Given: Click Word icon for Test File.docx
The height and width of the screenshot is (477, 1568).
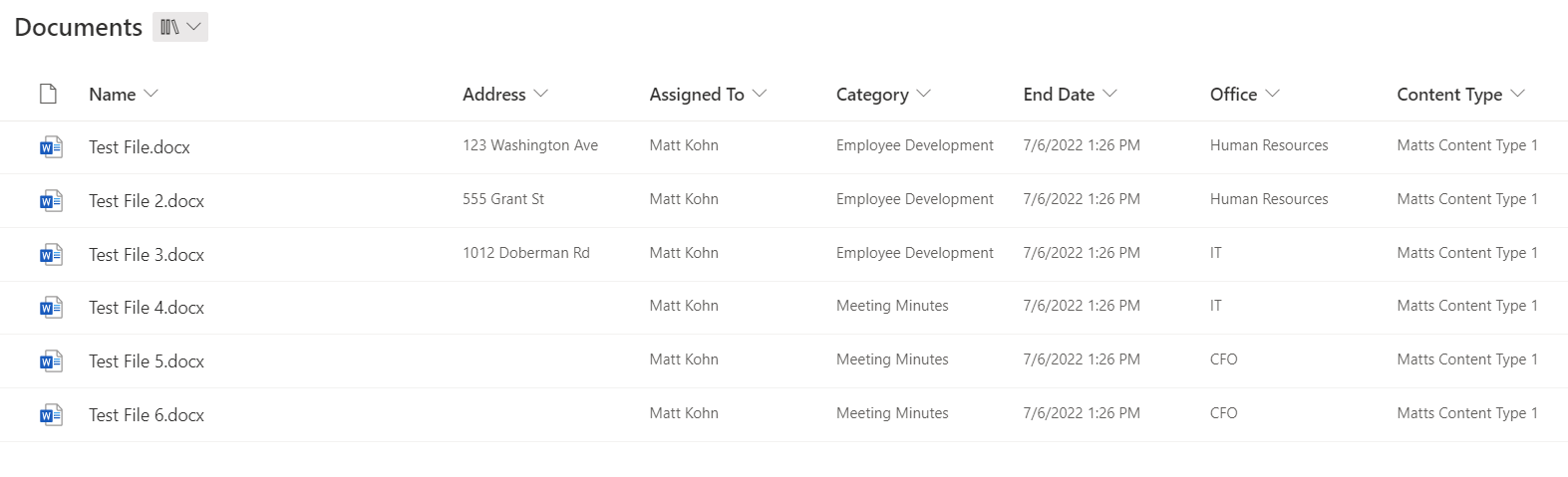Looking at the screenshot, I should [51, 147].
